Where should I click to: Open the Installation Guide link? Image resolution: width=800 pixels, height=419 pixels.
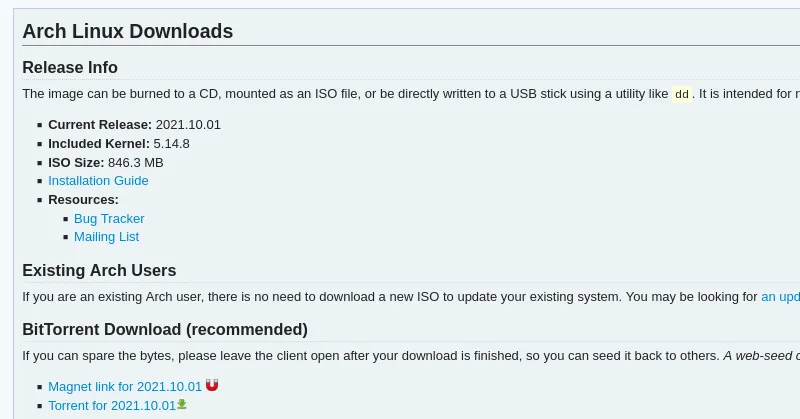[98, 181]
